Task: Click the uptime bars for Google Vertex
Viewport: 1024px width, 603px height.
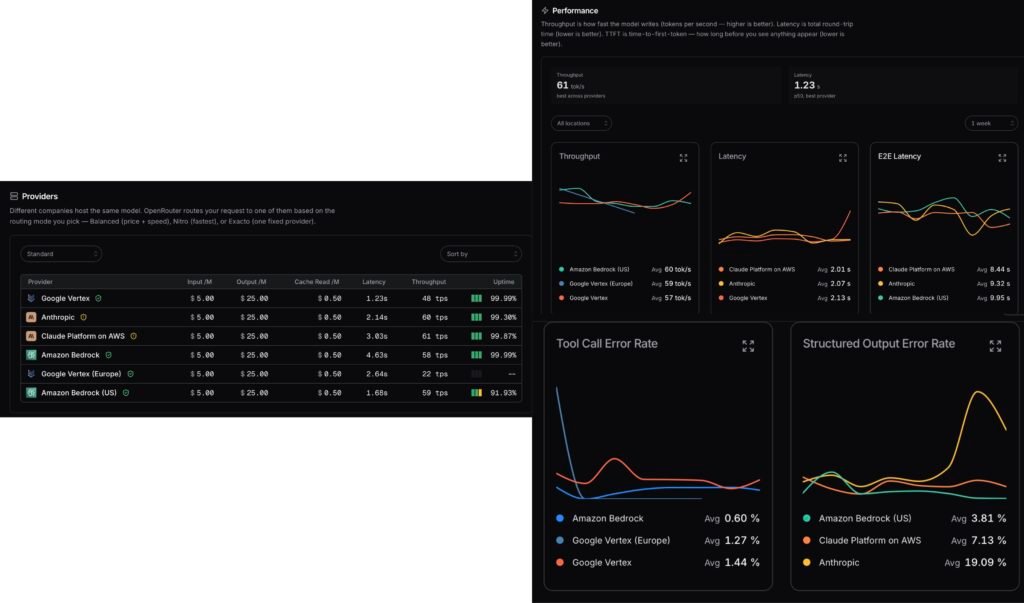Action: pos(476,298)
